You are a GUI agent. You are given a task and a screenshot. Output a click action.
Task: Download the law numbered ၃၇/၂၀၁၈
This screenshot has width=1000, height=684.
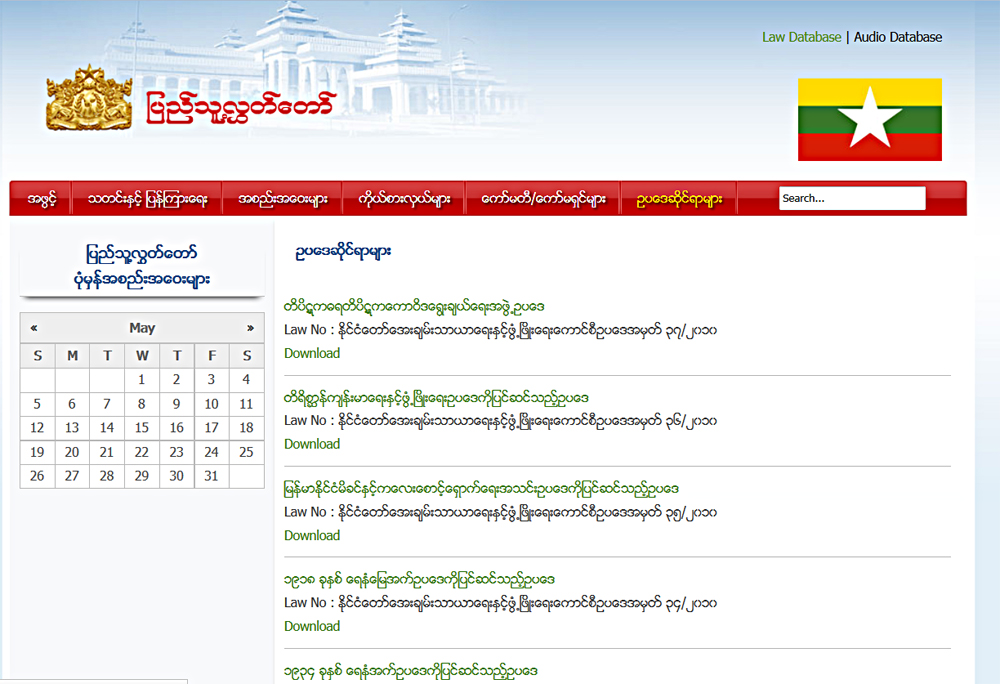point(312,353)
